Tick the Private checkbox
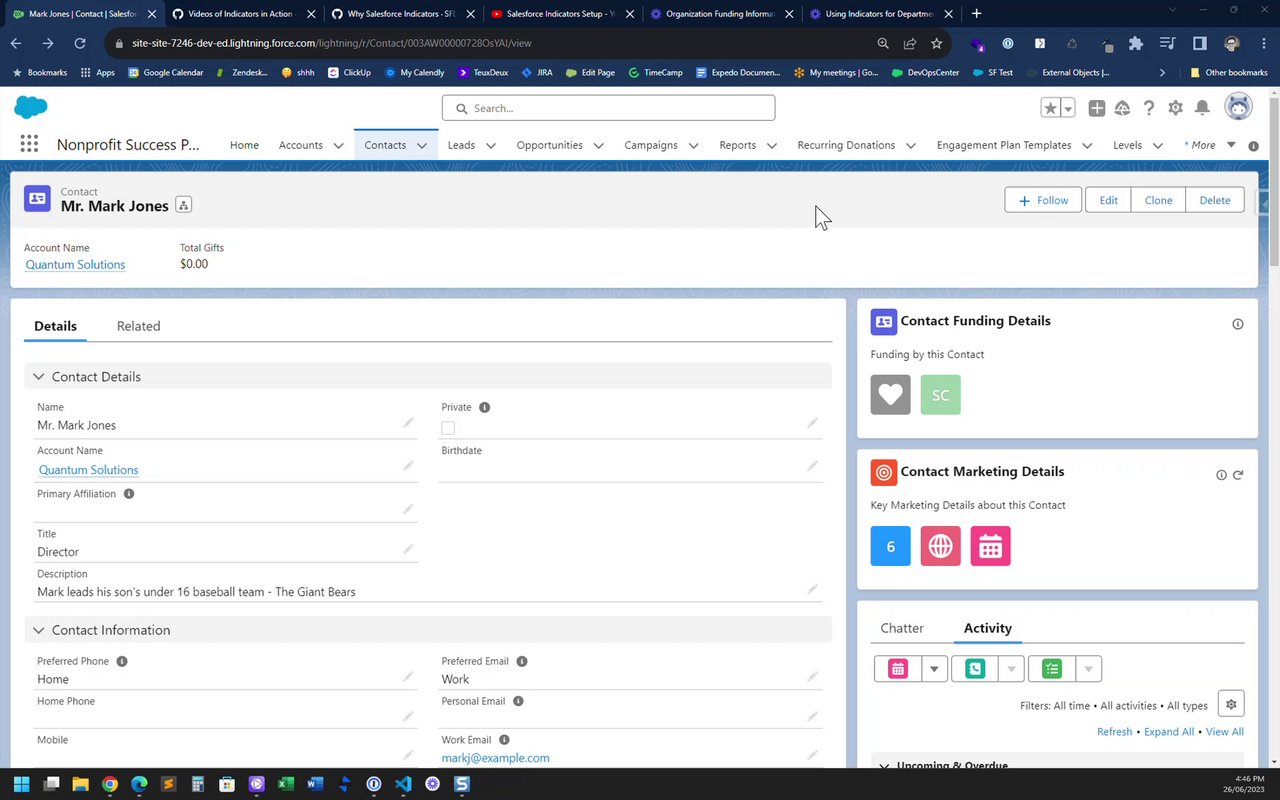Viewport: 1280px width, 800px height. click(448, 428)
